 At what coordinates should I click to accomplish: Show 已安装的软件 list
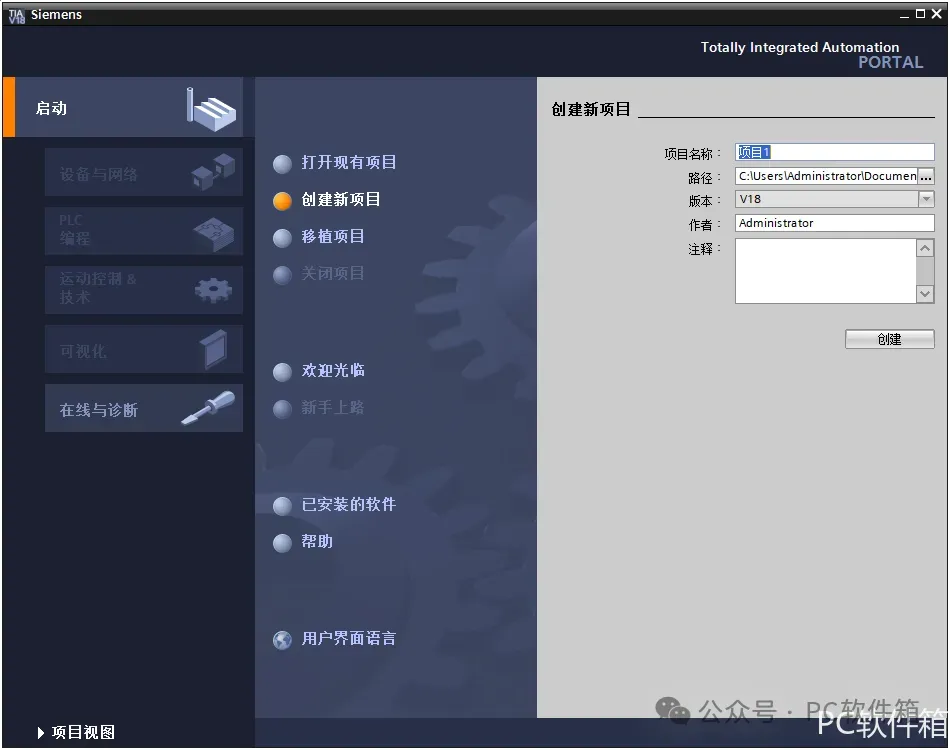(349, 504)
